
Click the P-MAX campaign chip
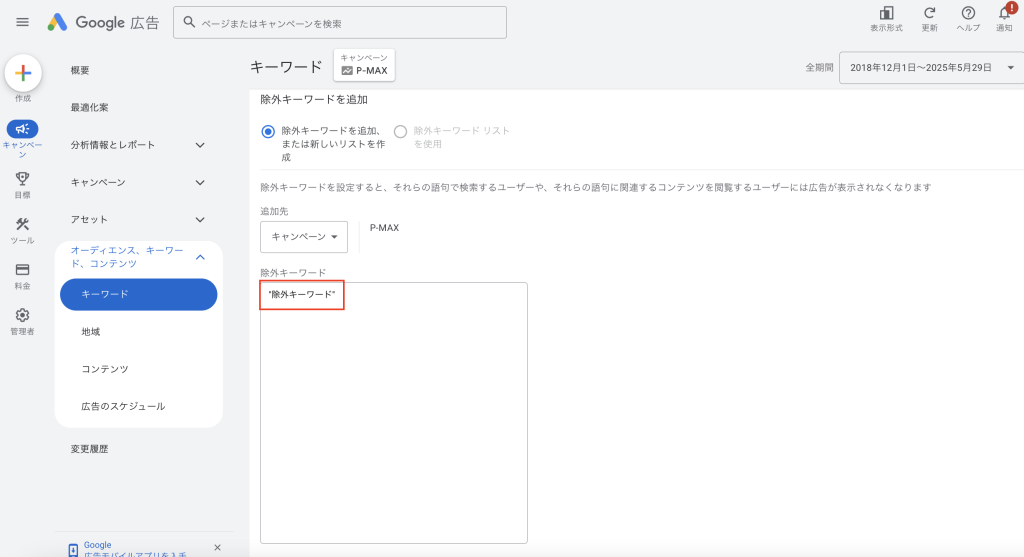pyautogui.click(x=364, y=65)
